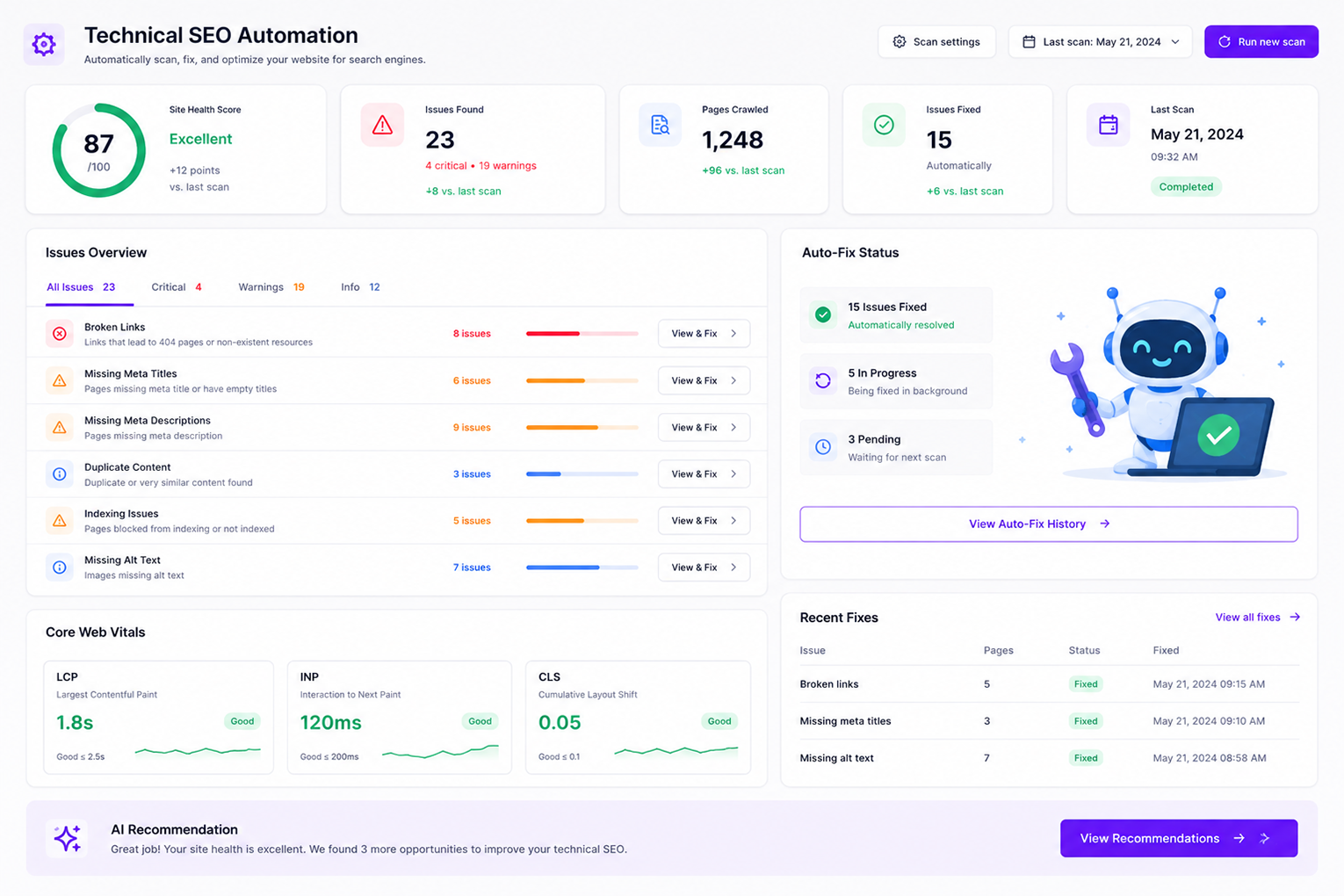This screenshot has width=1344, height=896.
Task: Click the Fixed badge in Missing meta titles row
Action: [1086, 721]
